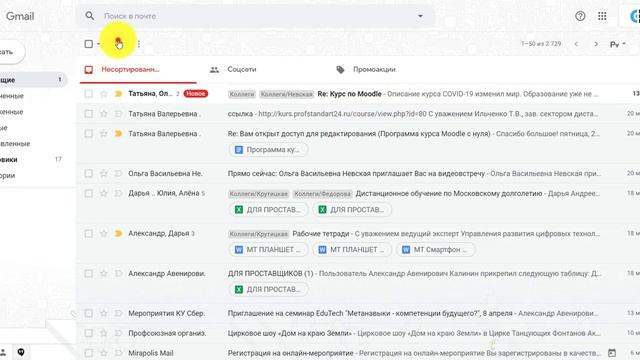Select checkbox for Профсоюзная организ. email
Image resolution: width=640 pixels, height=360 pixels.
tap(89, 333)
